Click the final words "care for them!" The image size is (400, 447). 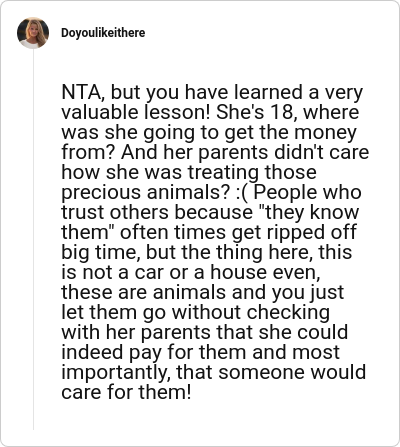(x=127, y=392)
